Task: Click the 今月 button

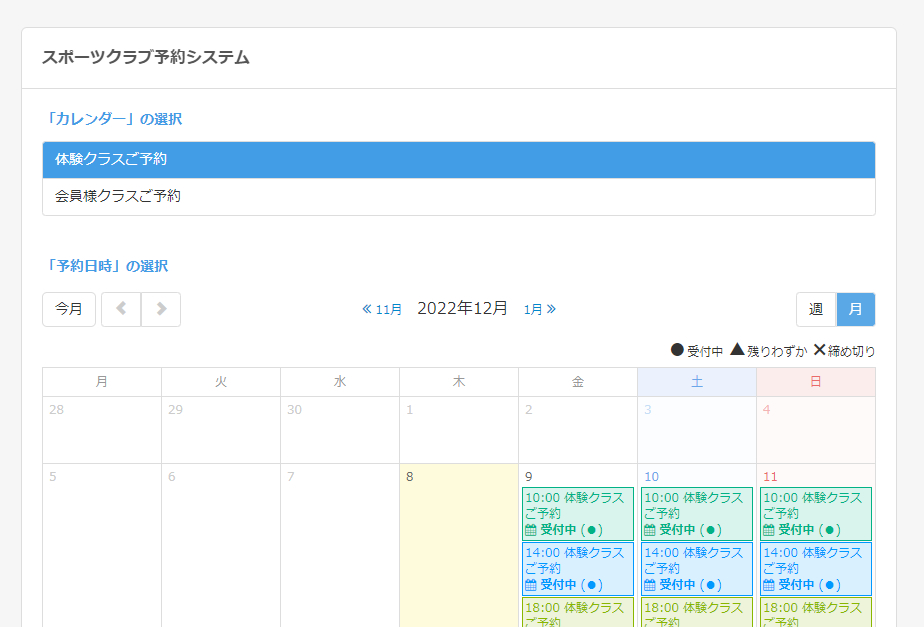Action: click(69, 309)
